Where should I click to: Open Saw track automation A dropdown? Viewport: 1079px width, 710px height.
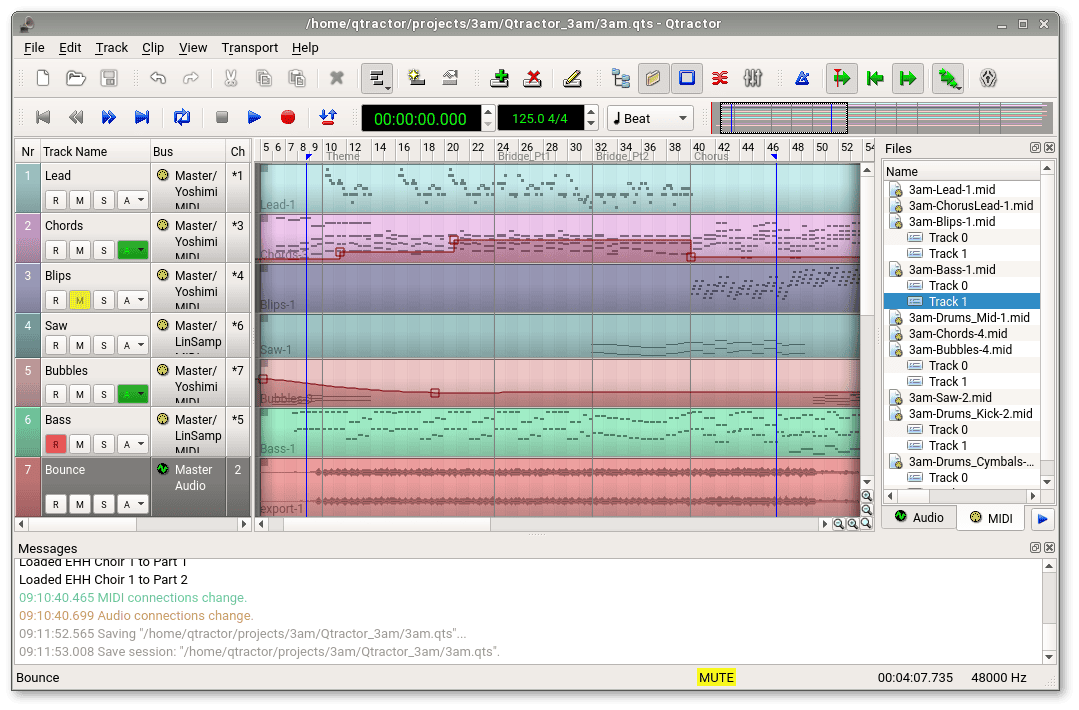click(x=133, y=345)
